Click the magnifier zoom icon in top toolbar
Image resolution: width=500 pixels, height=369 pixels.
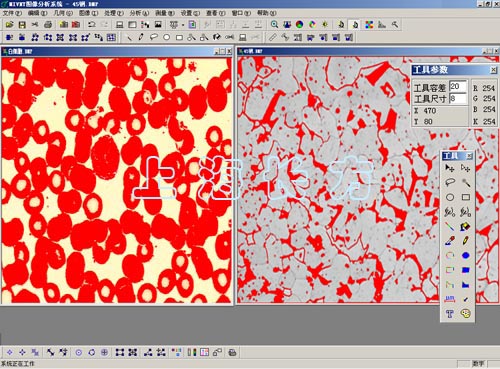[274, 24]
